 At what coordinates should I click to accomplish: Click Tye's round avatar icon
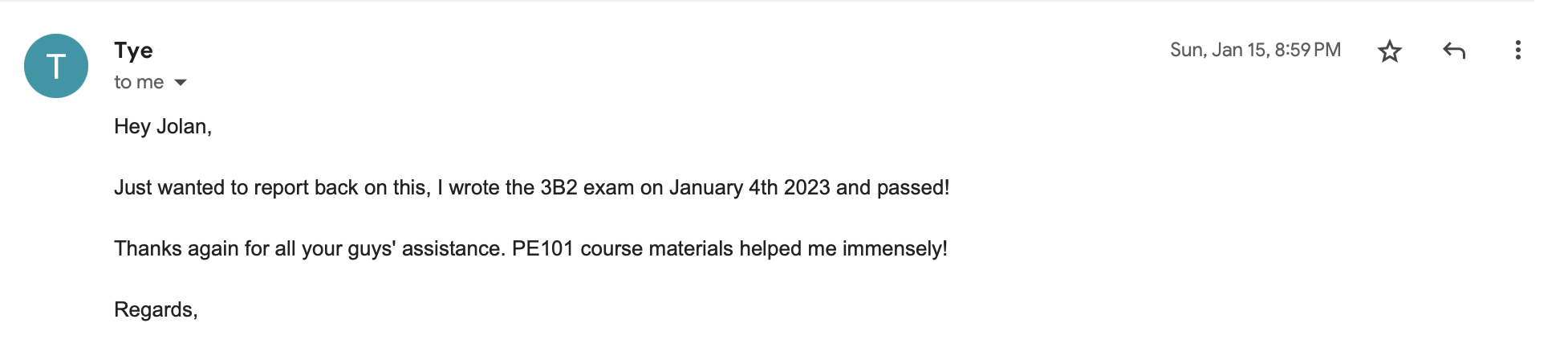point(56,66)
